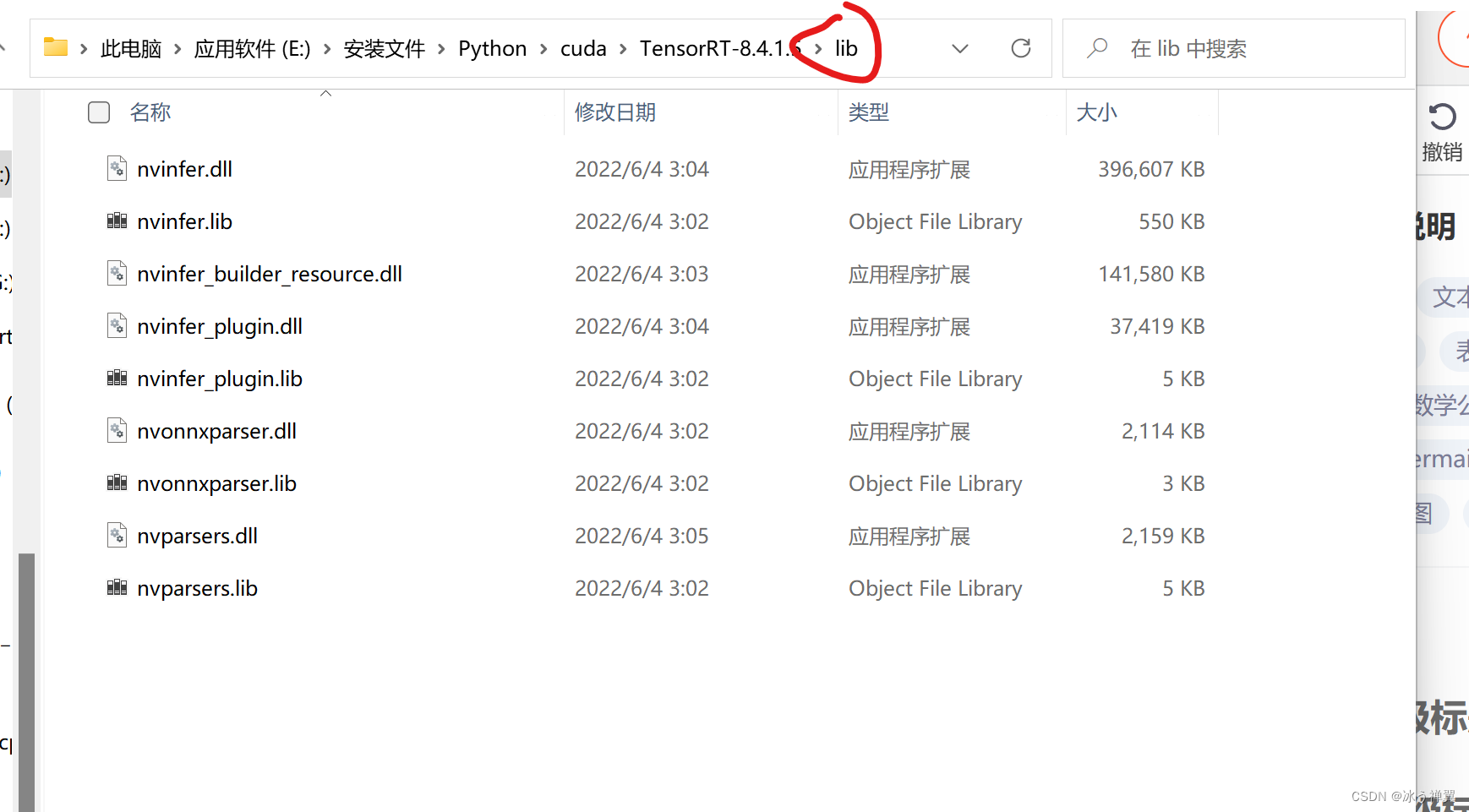
Task: Navigate to 应用软件 (E:) breadcrumb
Action: coord(253,49)
